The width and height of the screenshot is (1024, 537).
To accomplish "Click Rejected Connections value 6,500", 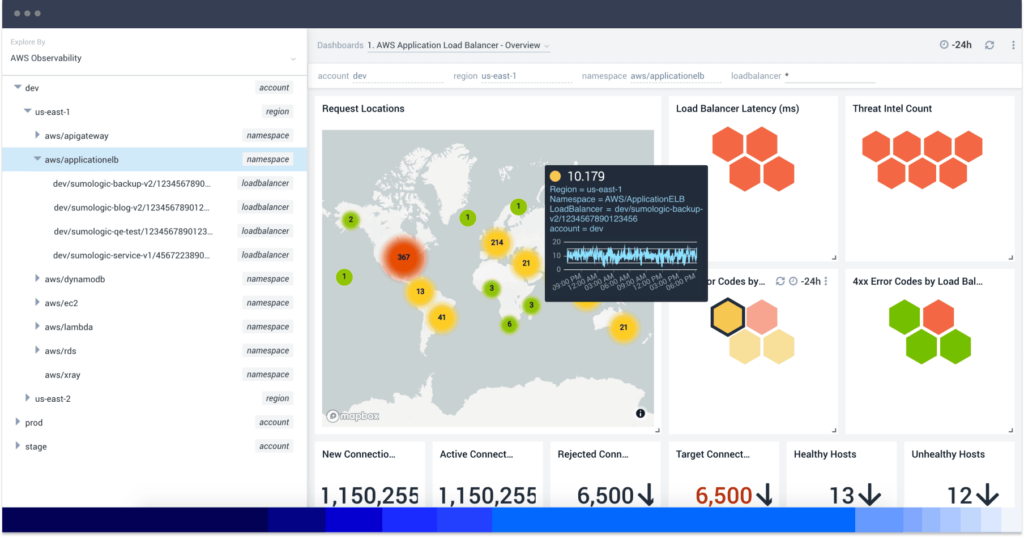I will (605, 496).
